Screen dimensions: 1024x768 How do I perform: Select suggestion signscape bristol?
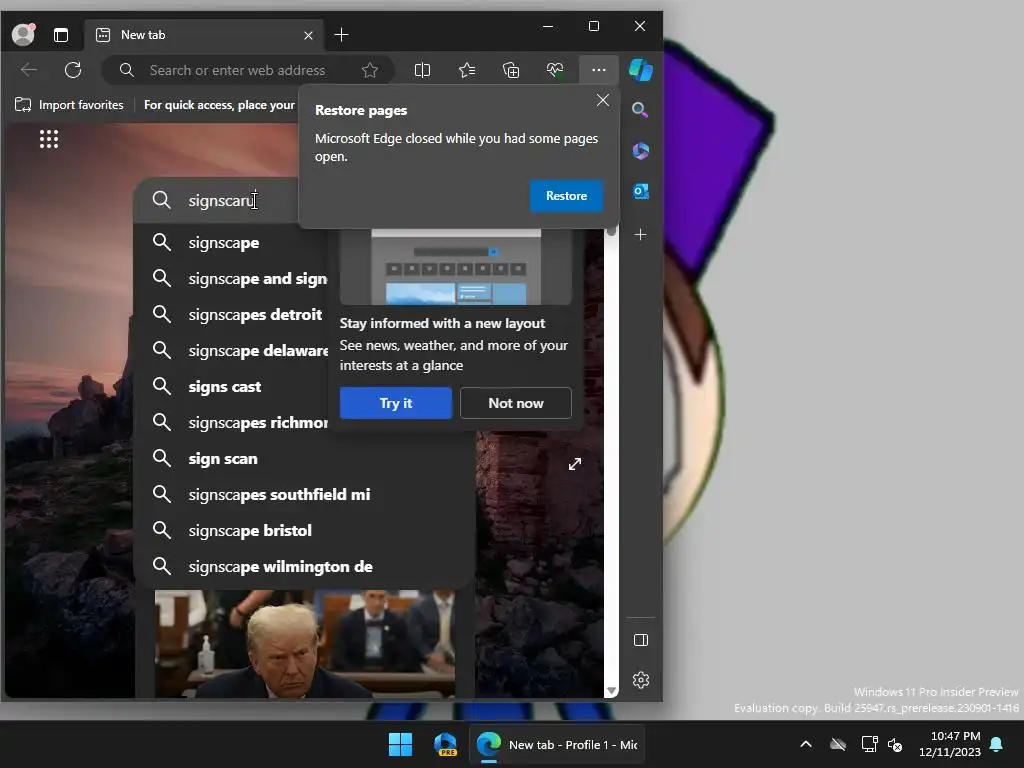[x=304, y=530]
